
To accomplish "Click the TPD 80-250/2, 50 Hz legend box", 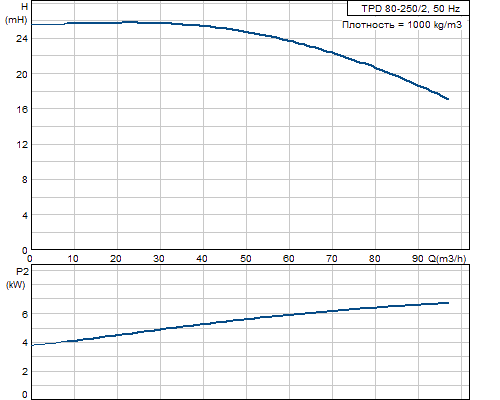I will (x=408, y=8).
